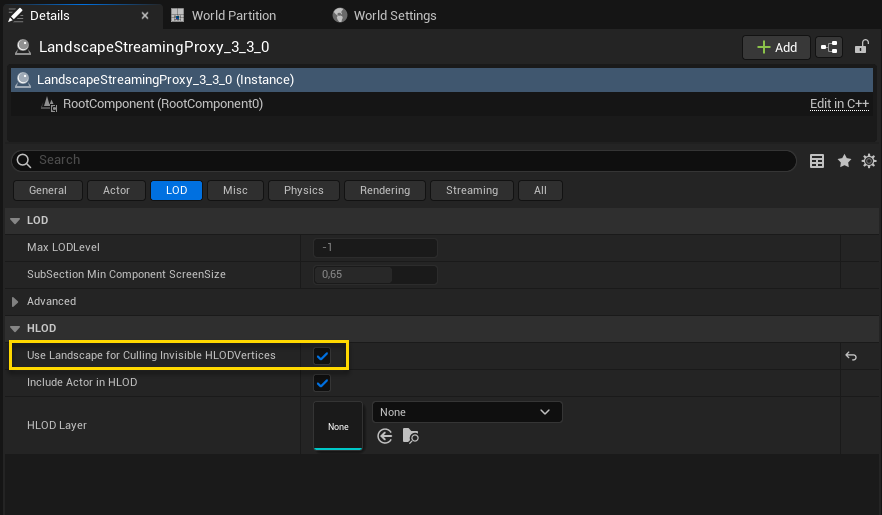Click the Add component button
This screenshot has height=515, width=882.
coord(776,47)
